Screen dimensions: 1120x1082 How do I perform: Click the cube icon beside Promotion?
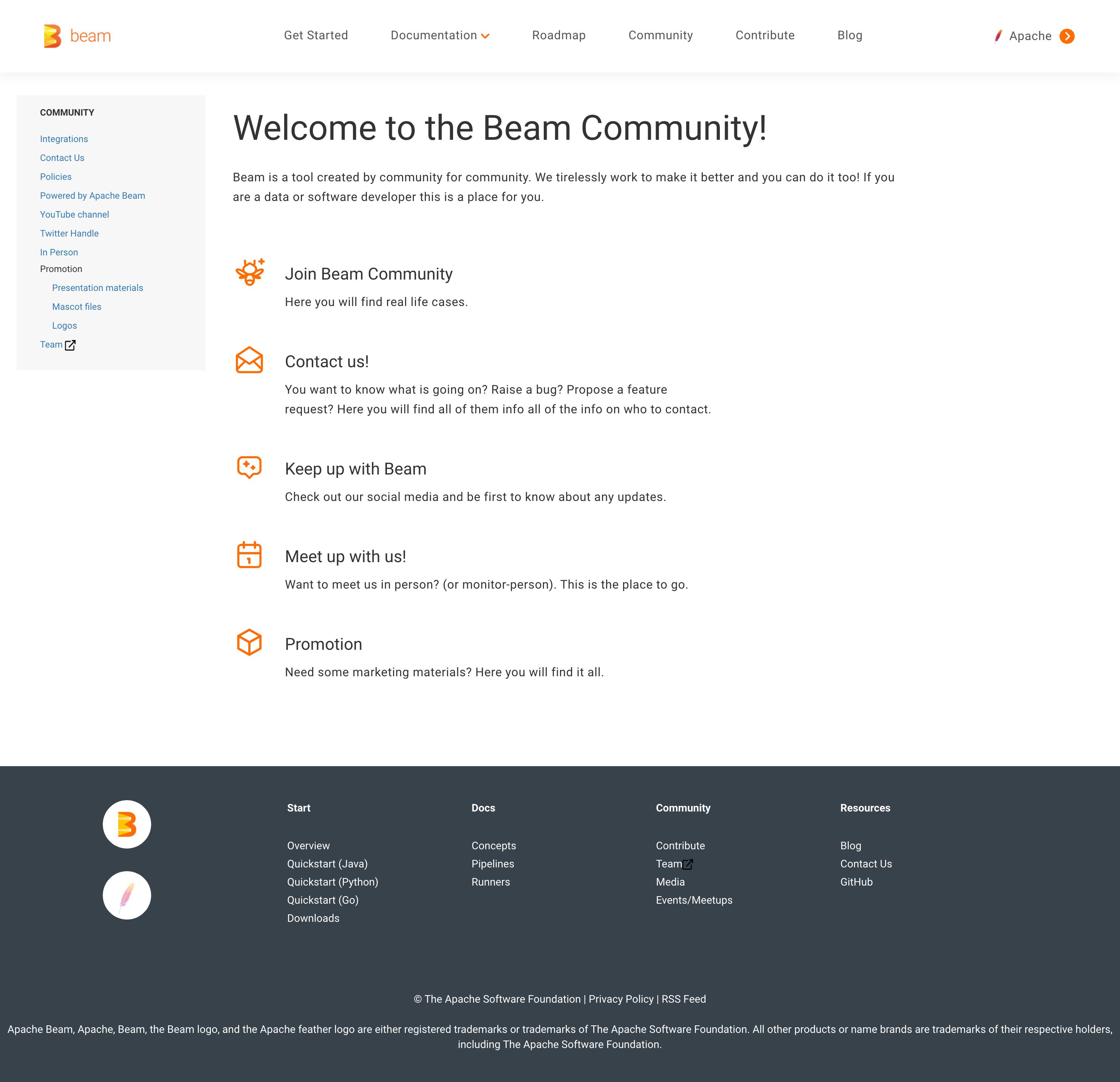click(x=249, y=642)
